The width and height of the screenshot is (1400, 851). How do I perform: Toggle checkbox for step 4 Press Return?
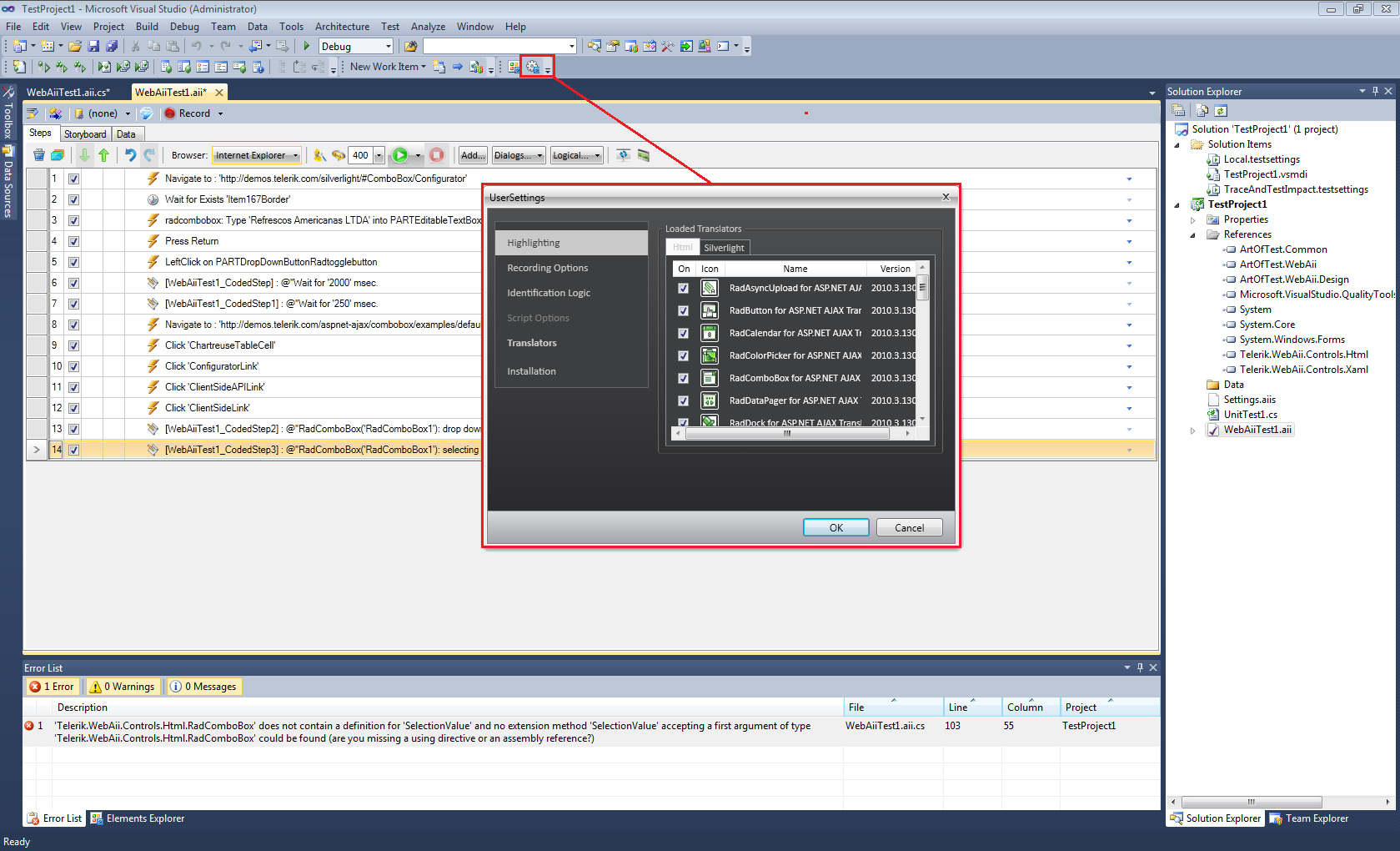(x=73, y=241)
